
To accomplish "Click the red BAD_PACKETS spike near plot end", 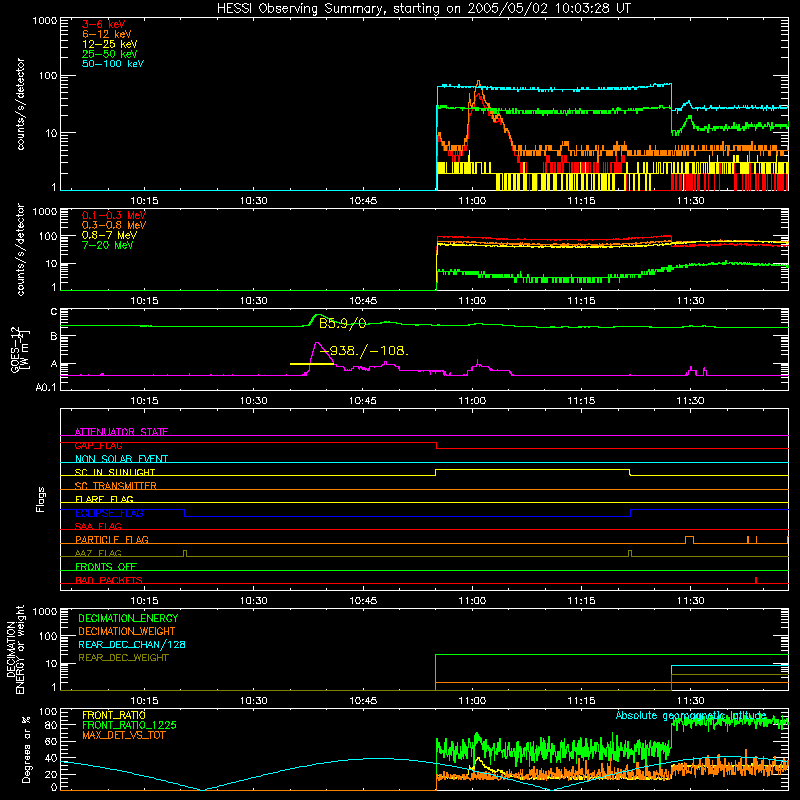I will coord(756,580).
